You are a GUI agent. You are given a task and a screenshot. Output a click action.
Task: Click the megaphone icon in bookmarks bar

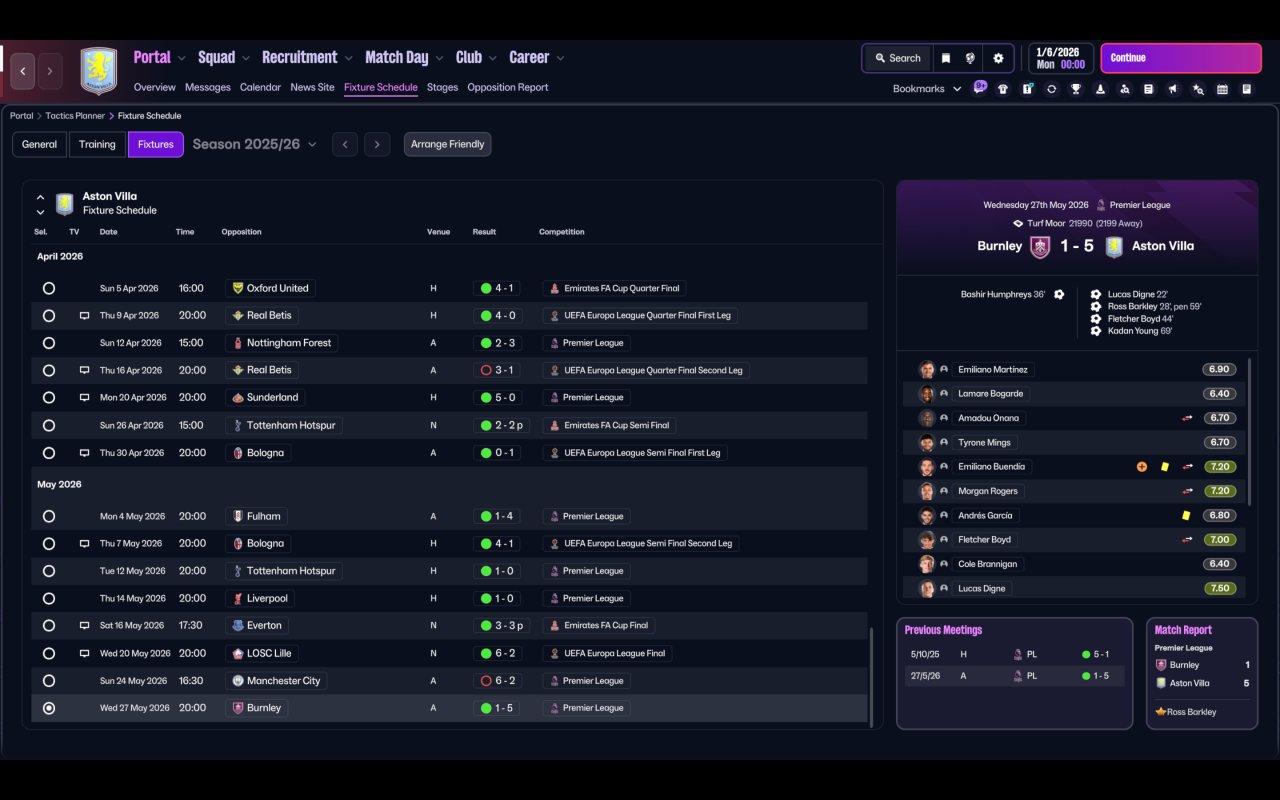(1173, 89)
